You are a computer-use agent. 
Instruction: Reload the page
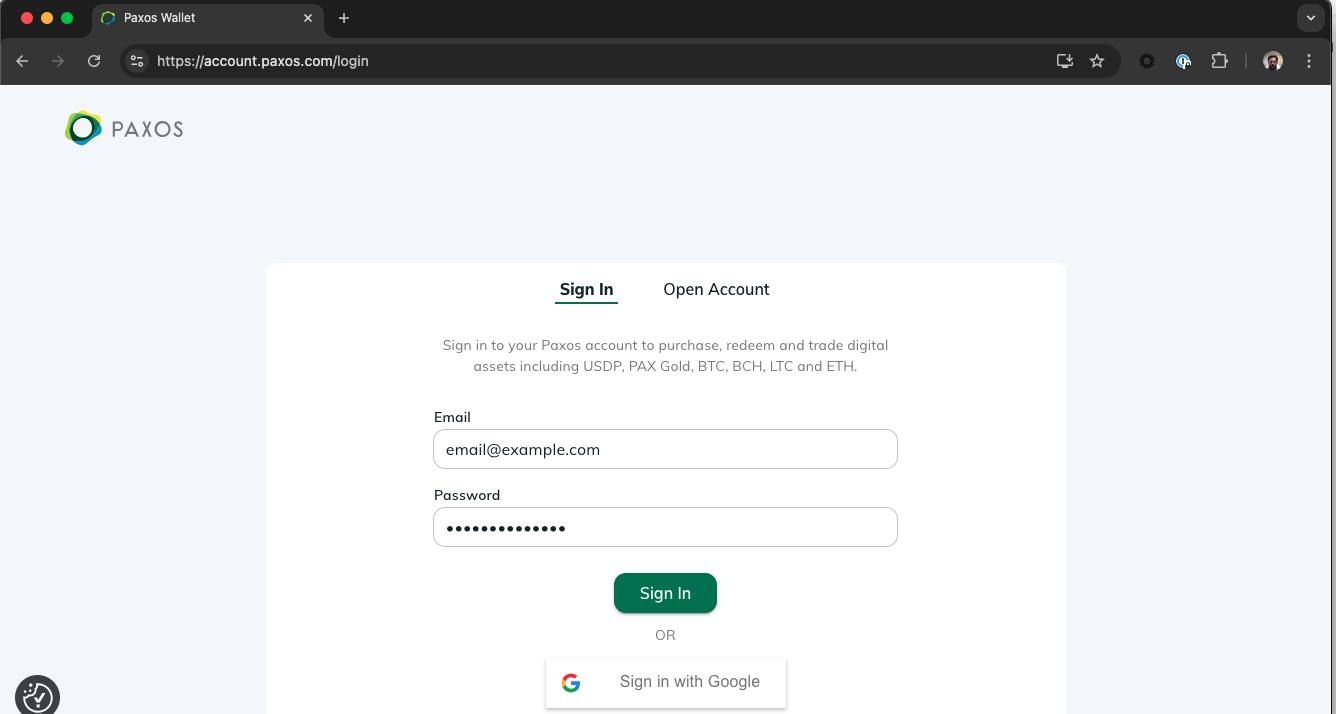[x=94, y=61]
